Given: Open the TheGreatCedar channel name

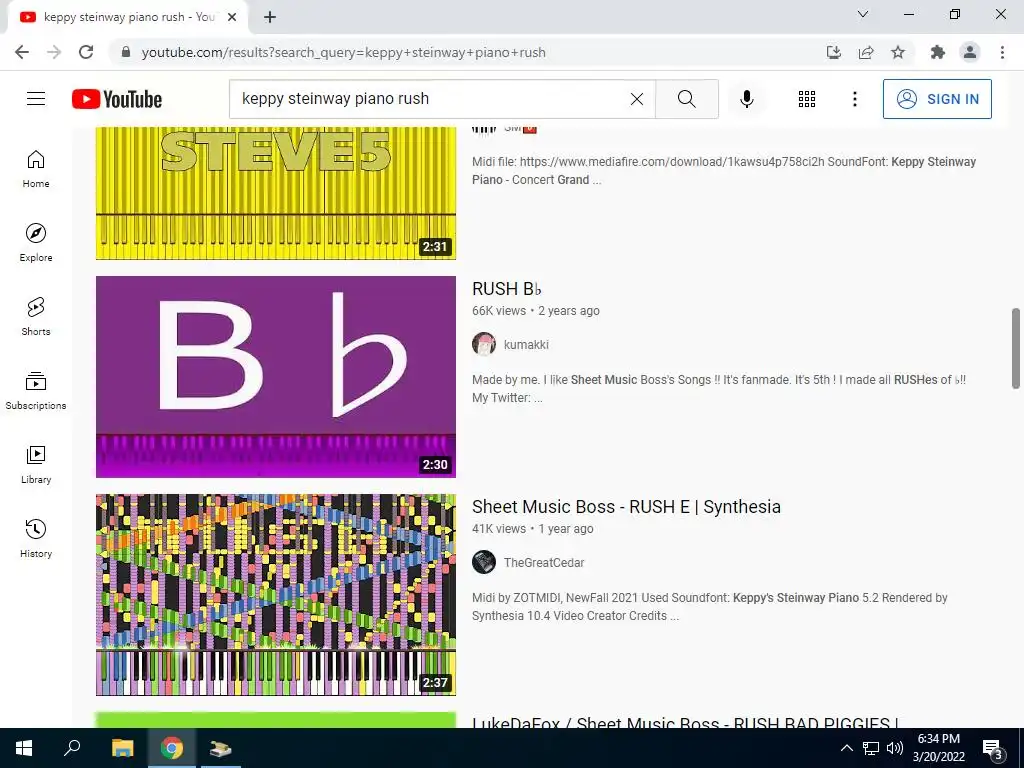Looking at the screenshot, I should pyautogui.click(x=544, y=562).
